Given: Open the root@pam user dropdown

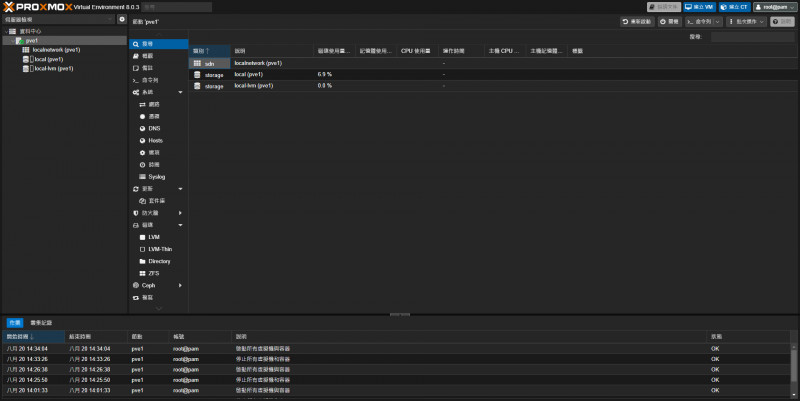Looking at the screenshot, I should [774, 7].
